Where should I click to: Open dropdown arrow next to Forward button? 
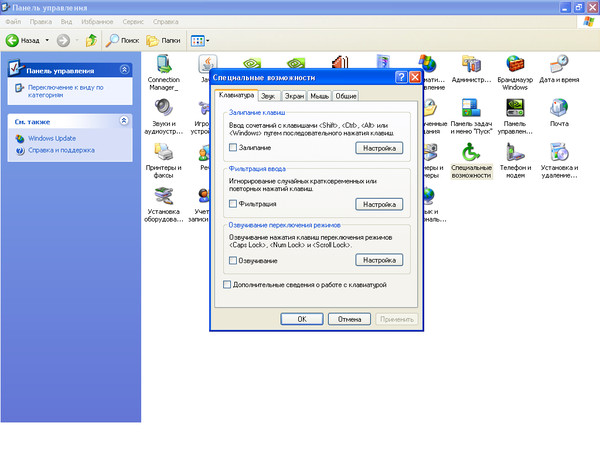pyautogui.click(x=77, y=40)
